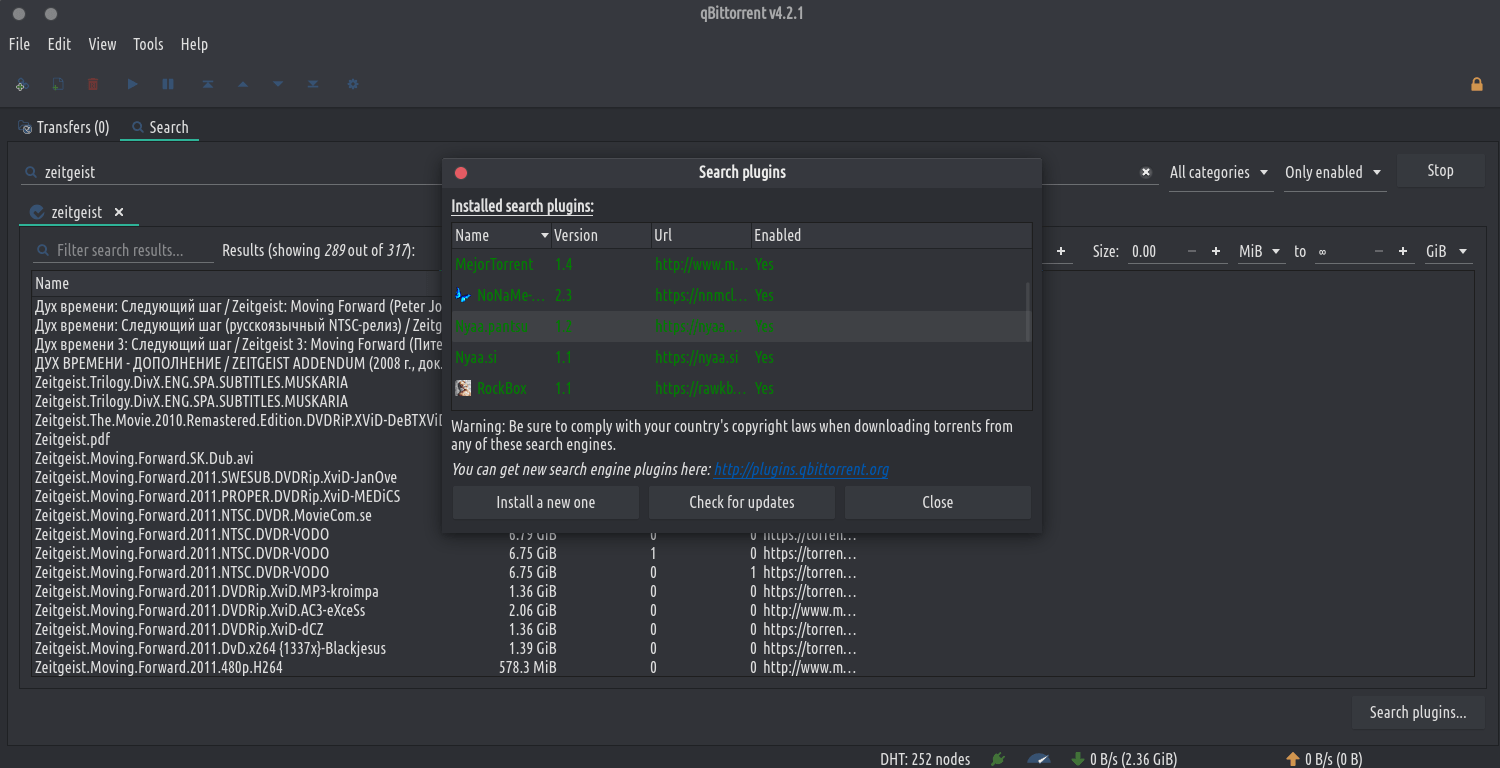Click the orange lock icon in toolbar

pyautogui.click(x=1476, y=85)
